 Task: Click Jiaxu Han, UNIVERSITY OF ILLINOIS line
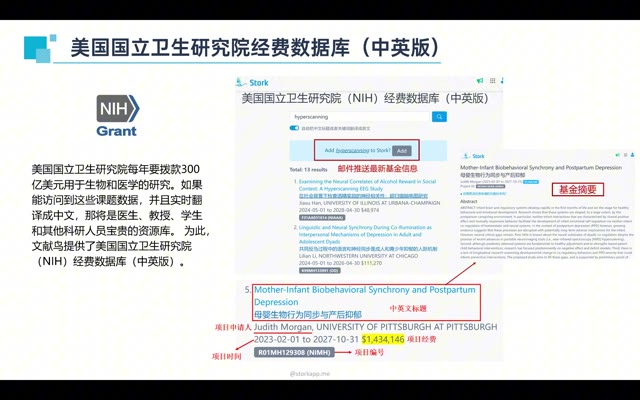tap(369, 203)
